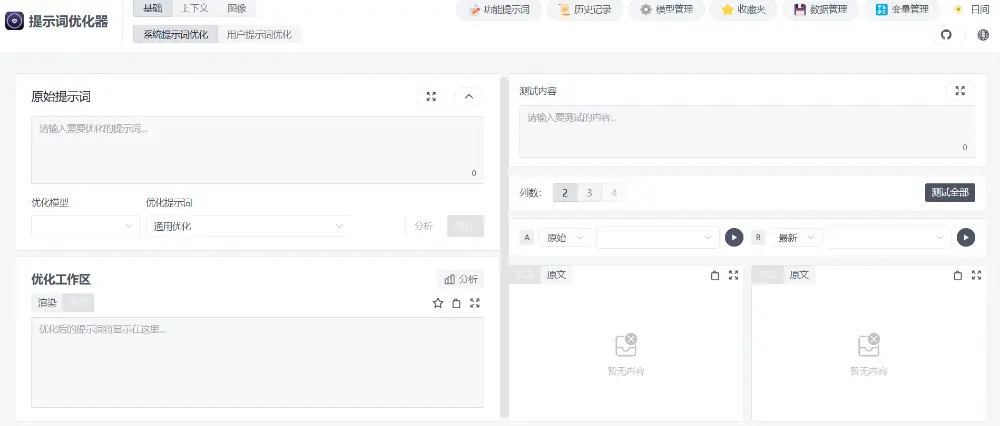Open 模型管理 model manager
1000x426 pixels.
point(666,10)
